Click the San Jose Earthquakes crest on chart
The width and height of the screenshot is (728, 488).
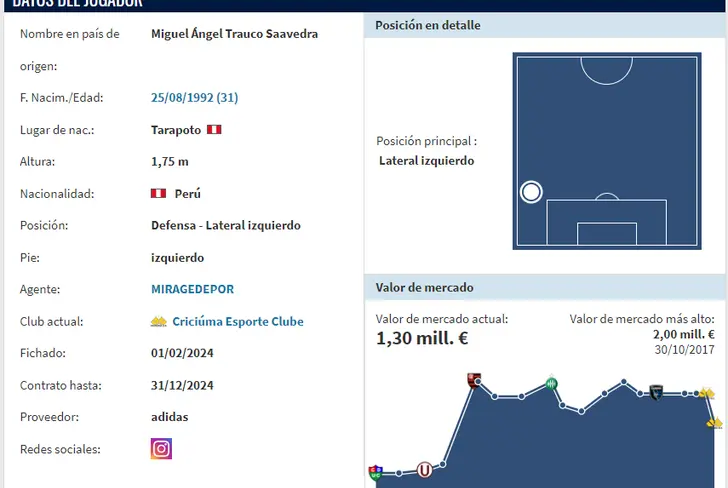(x=656, y=392)
